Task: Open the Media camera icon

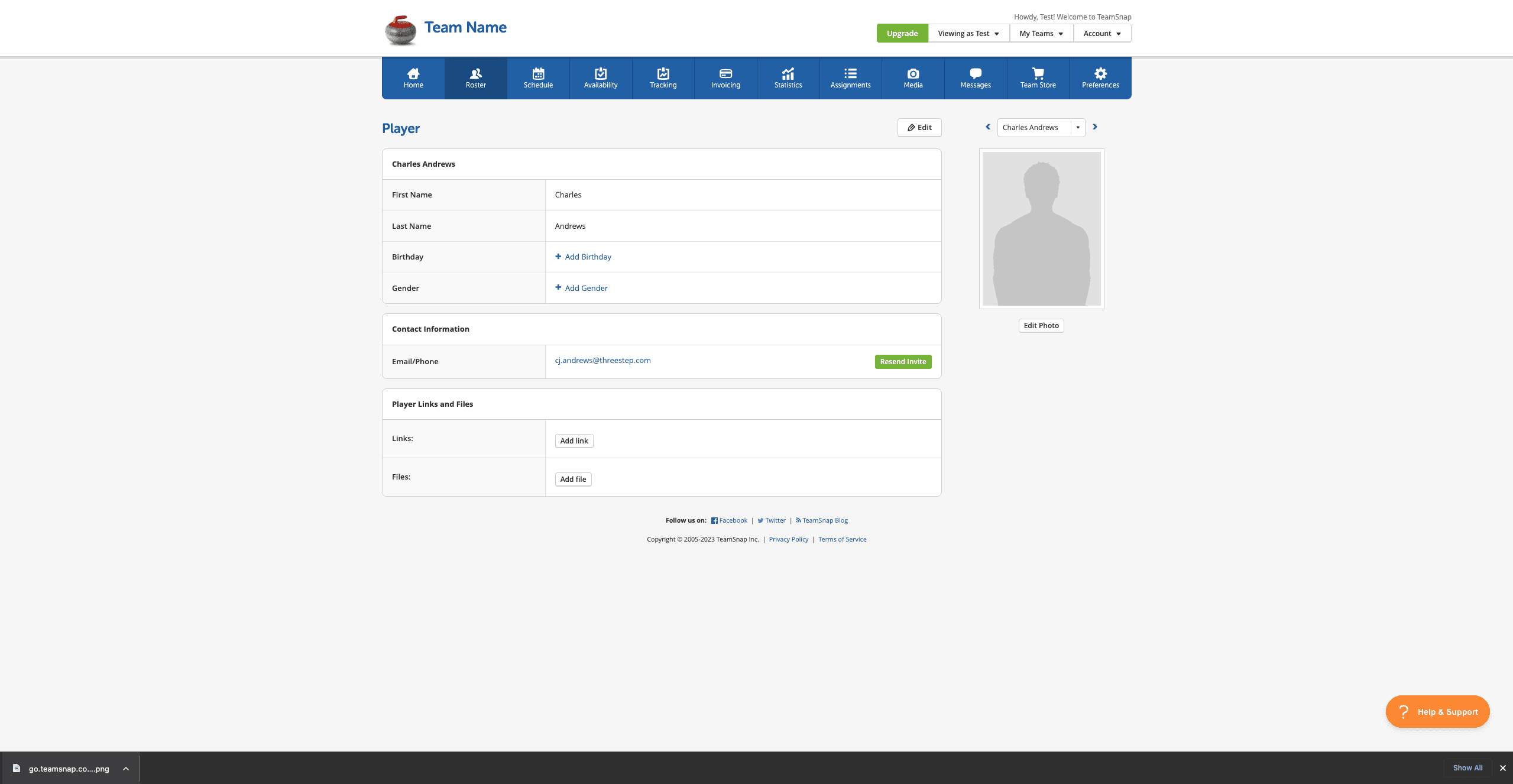Action: pyautogui.click(x=913, y=74)
